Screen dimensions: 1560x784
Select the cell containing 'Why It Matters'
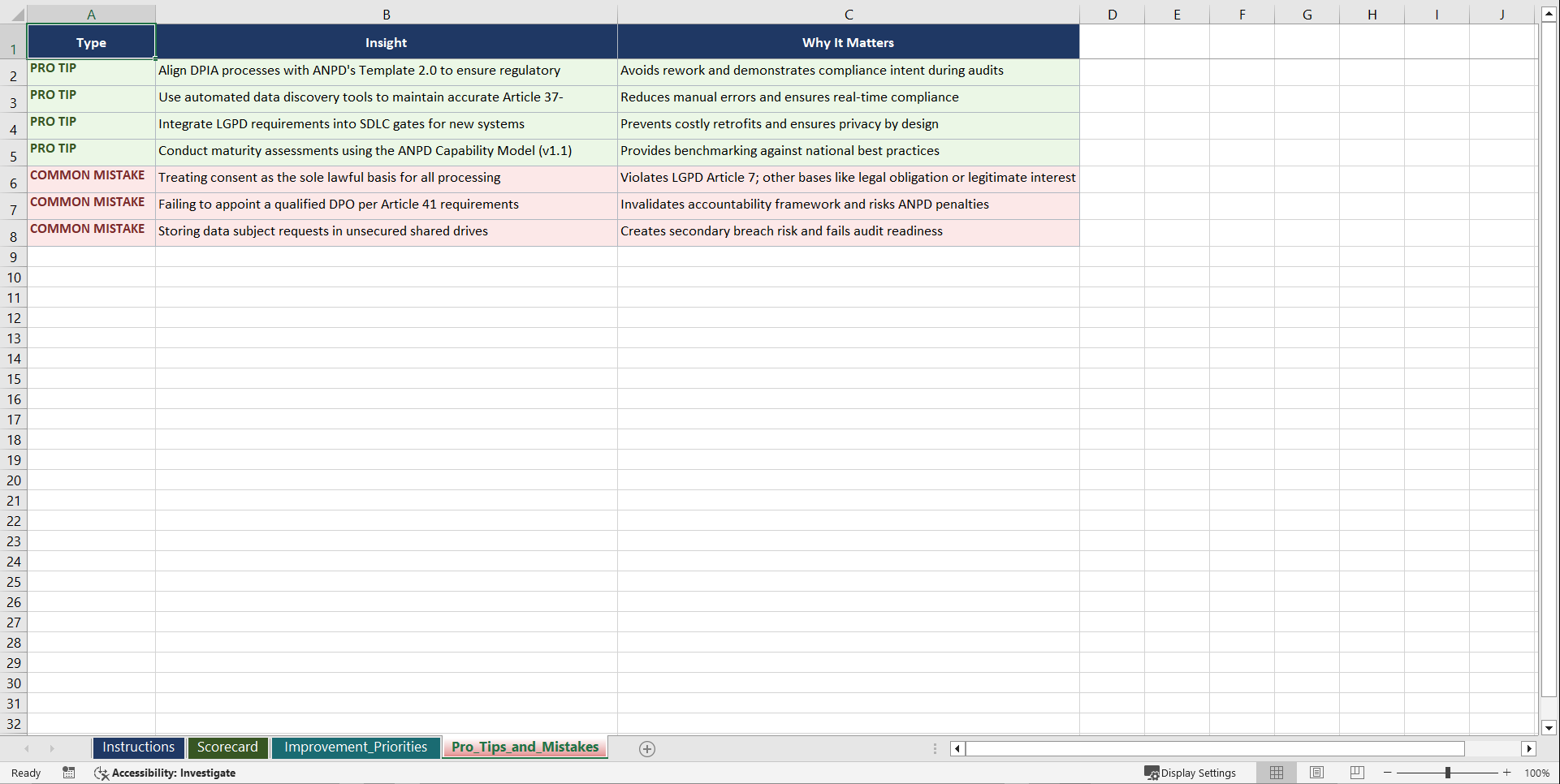coord(848,42)
